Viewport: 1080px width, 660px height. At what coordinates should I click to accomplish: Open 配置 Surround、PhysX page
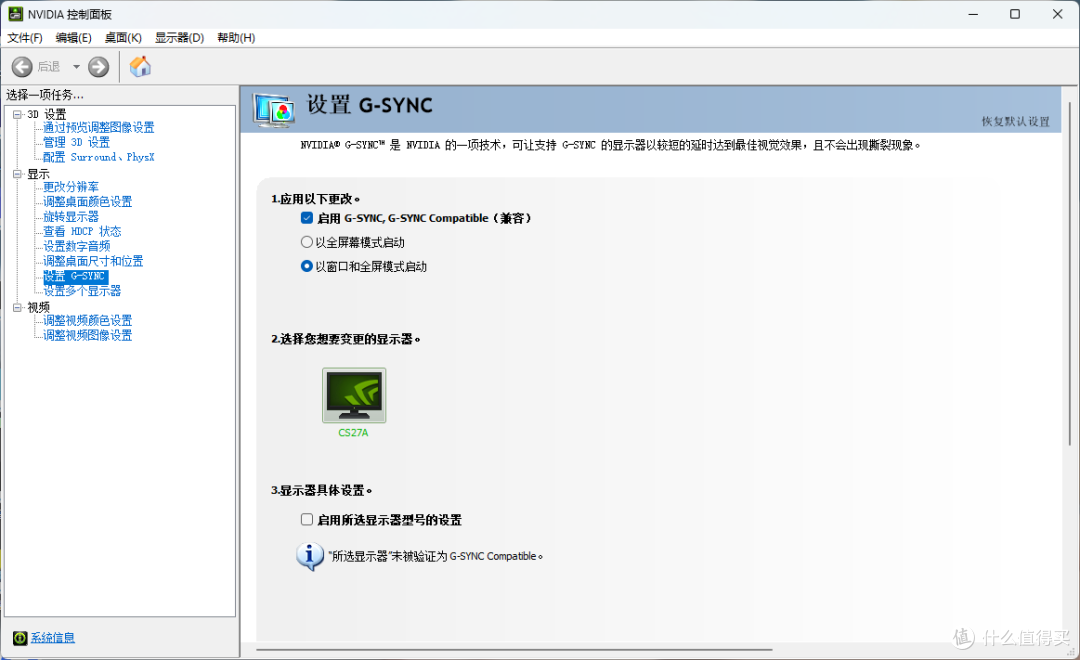pos(98,157)
